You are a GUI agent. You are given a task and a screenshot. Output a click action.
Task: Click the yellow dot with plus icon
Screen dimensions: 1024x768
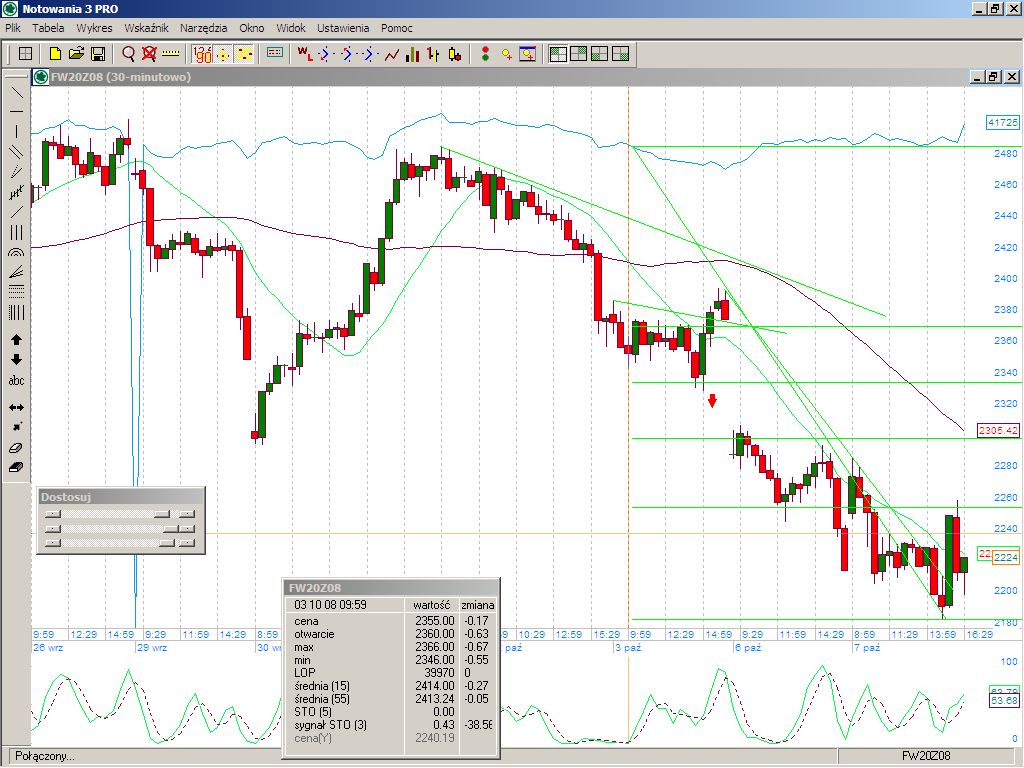[507, 54]
